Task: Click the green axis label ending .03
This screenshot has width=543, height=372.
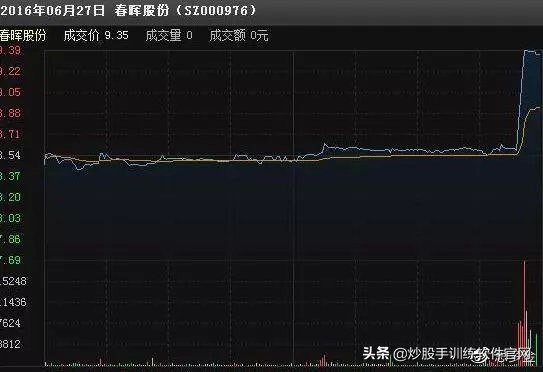Action: tap(10, 218)
